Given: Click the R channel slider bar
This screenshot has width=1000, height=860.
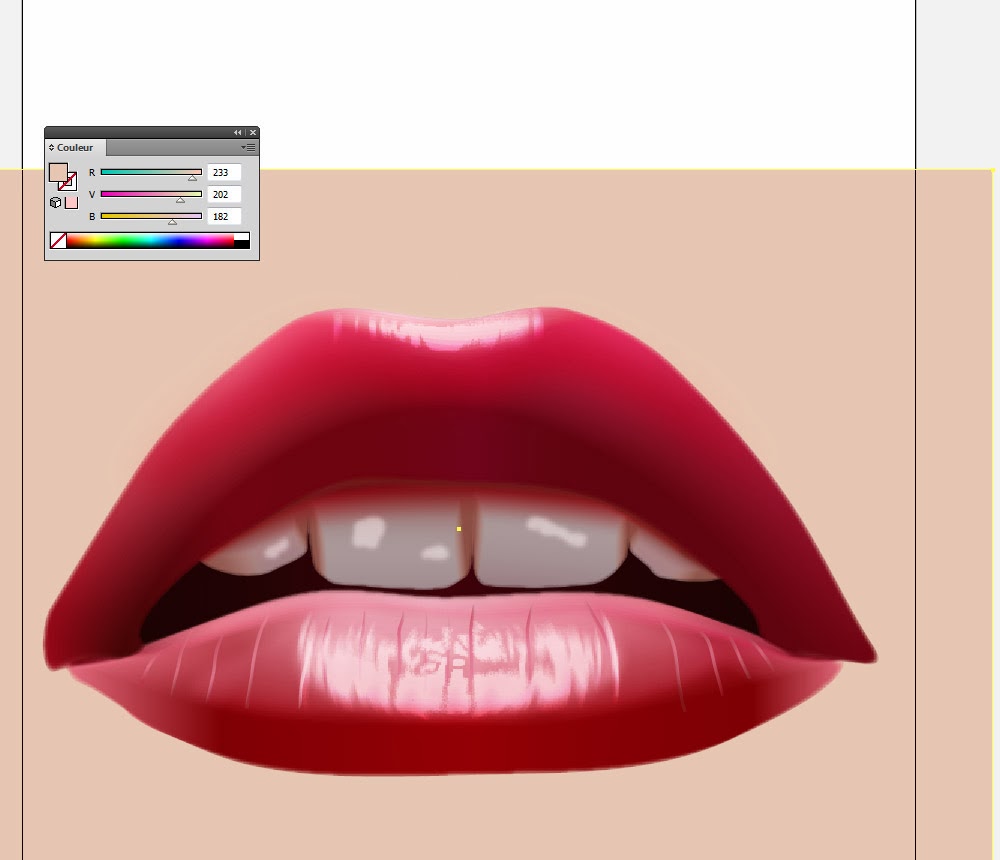Looking at the screenshot, I should click(151, 172).
